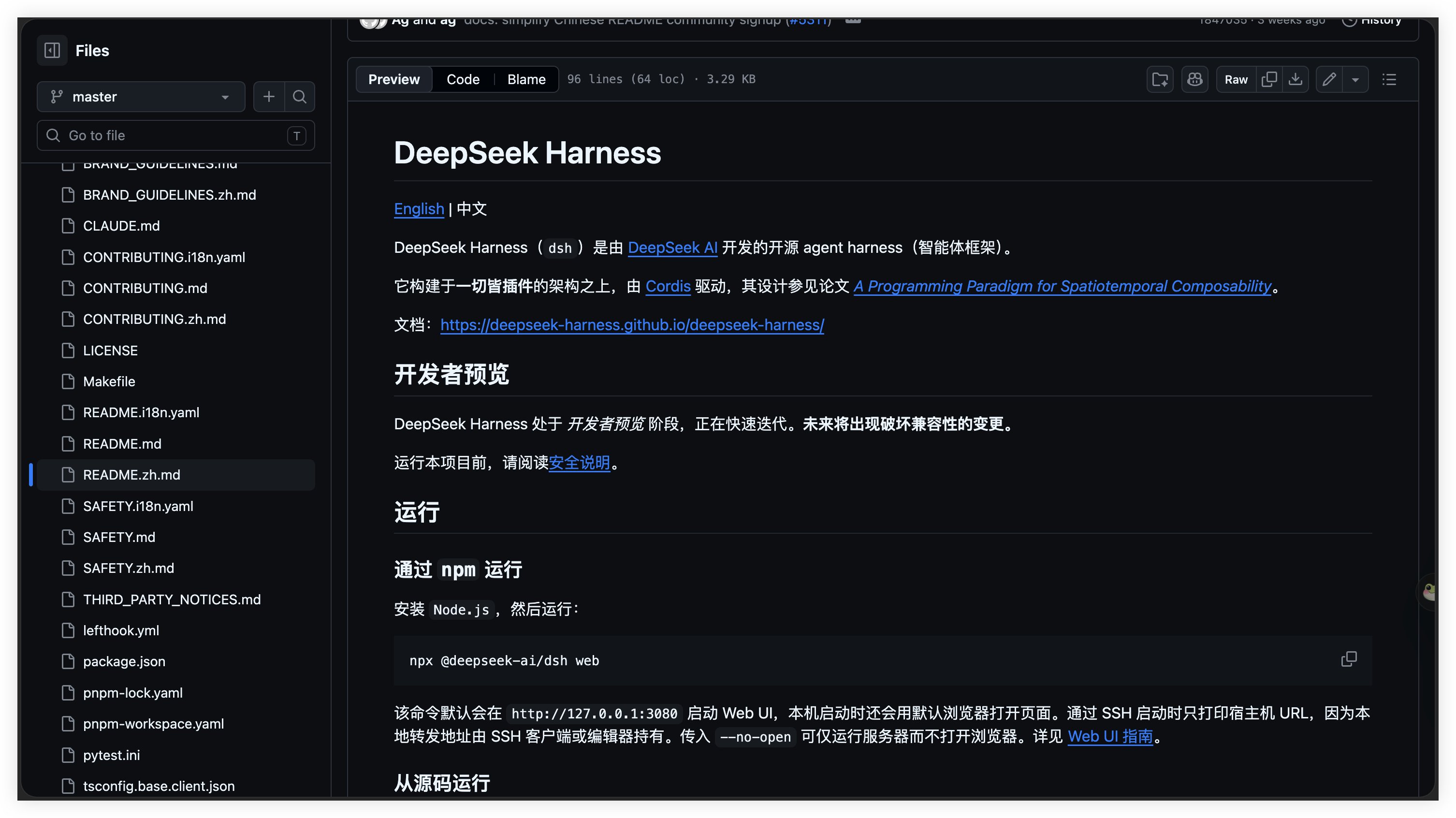Click the add file plus icon
This screenshot has height=818, width=1456.
[x=269, y=97]
